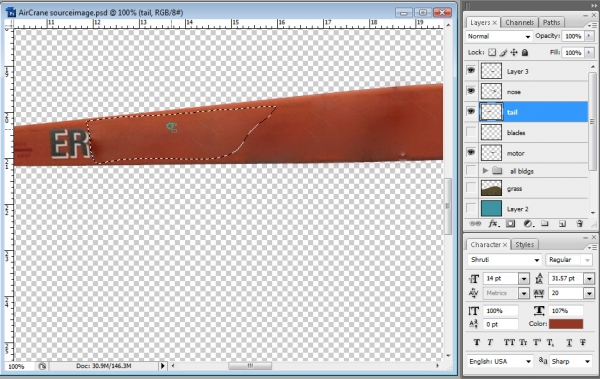The image size is (600, 379).
Task: Delete layer trash icon
Action: coord(579,224)
